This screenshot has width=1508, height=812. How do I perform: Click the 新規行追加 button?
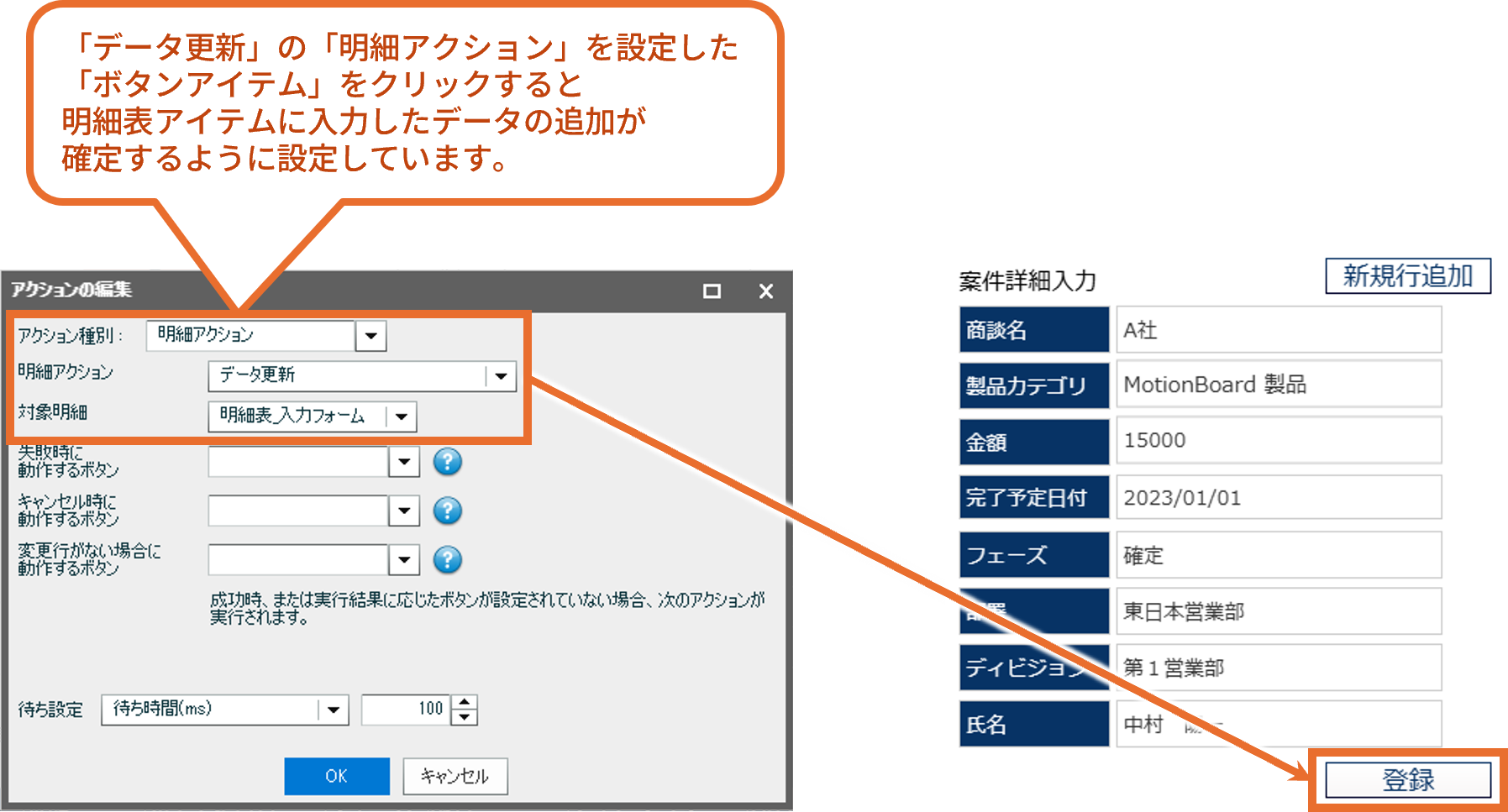[1407, 276]
